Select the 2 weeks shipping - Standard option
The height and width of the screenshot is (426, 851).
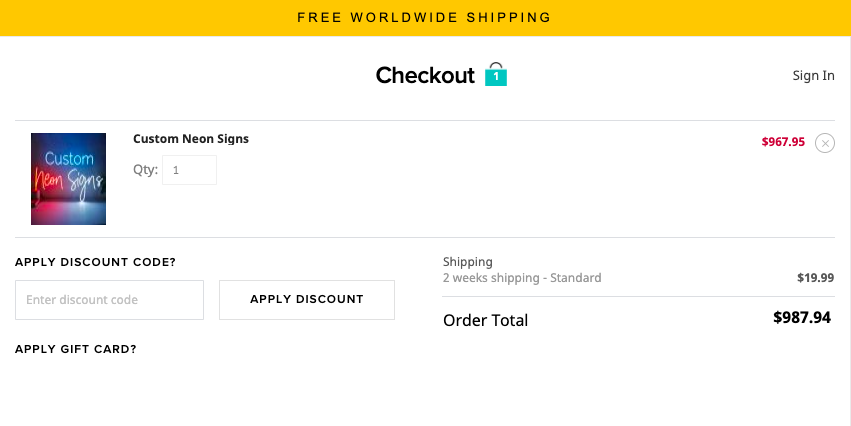(522, 278)
